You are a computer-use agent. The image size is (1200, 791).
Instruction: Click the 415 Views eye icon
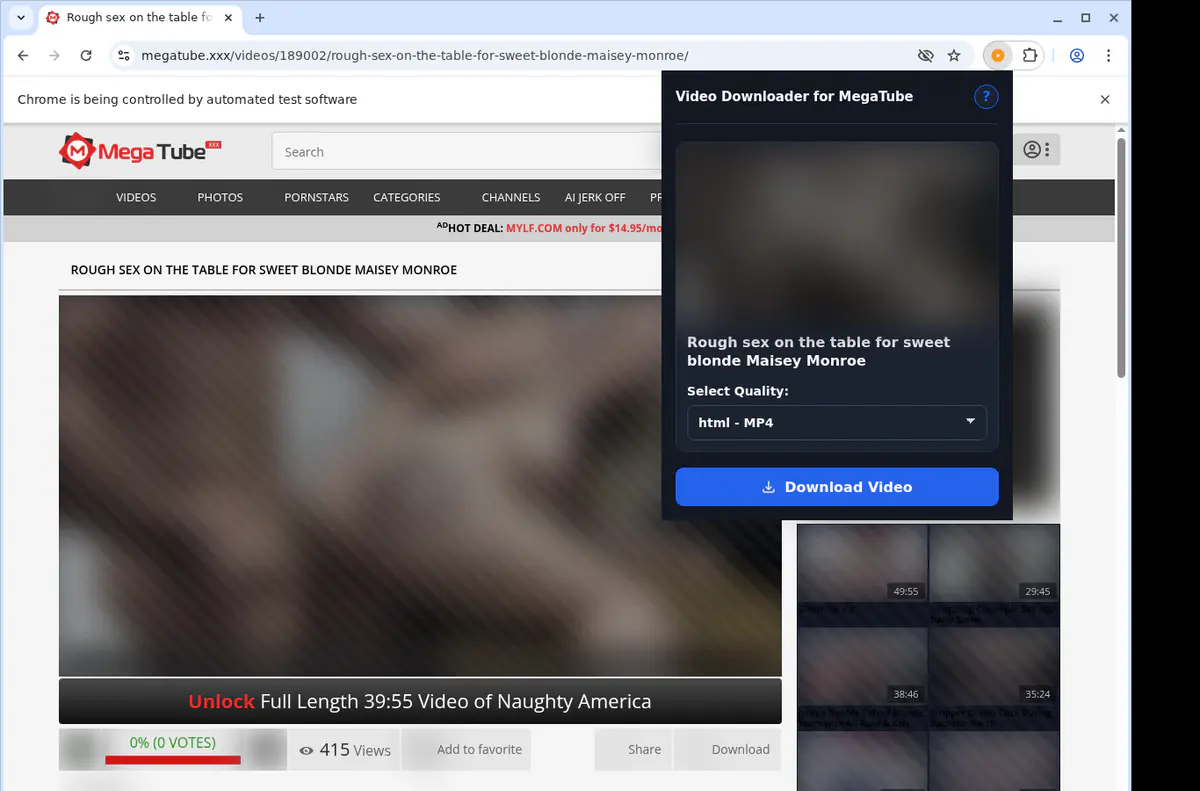pos(307,750)
